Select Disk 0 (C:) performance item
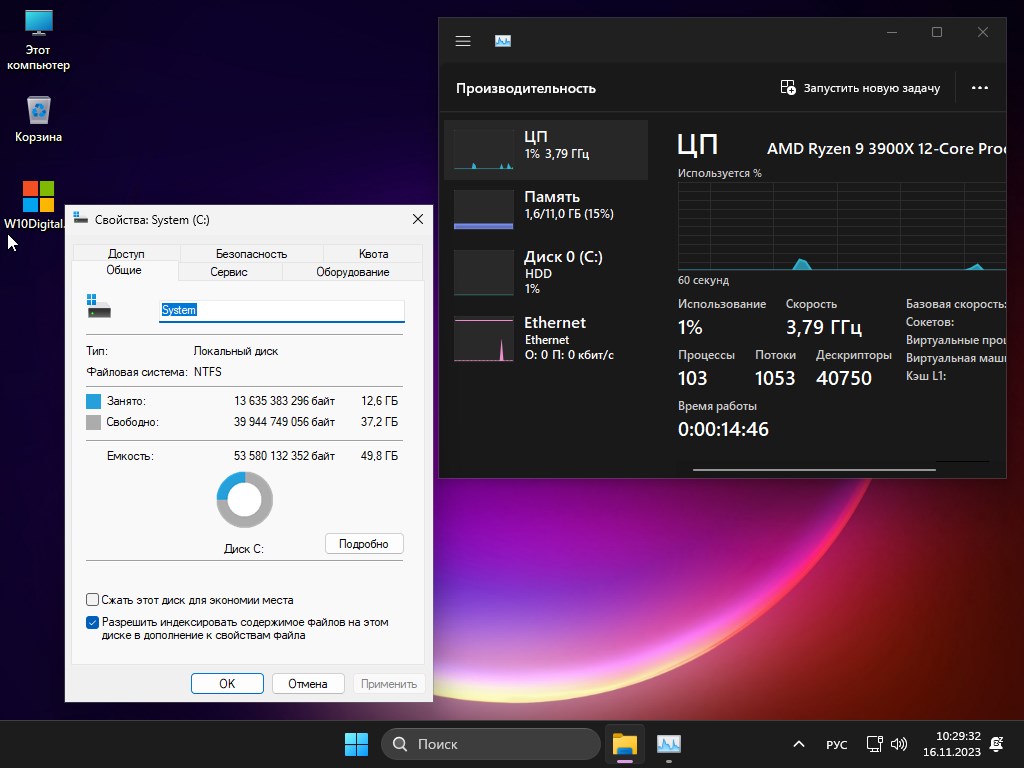Image resolution: width=1024 pixels, height=768 pixels. click(x=546, y=270)
